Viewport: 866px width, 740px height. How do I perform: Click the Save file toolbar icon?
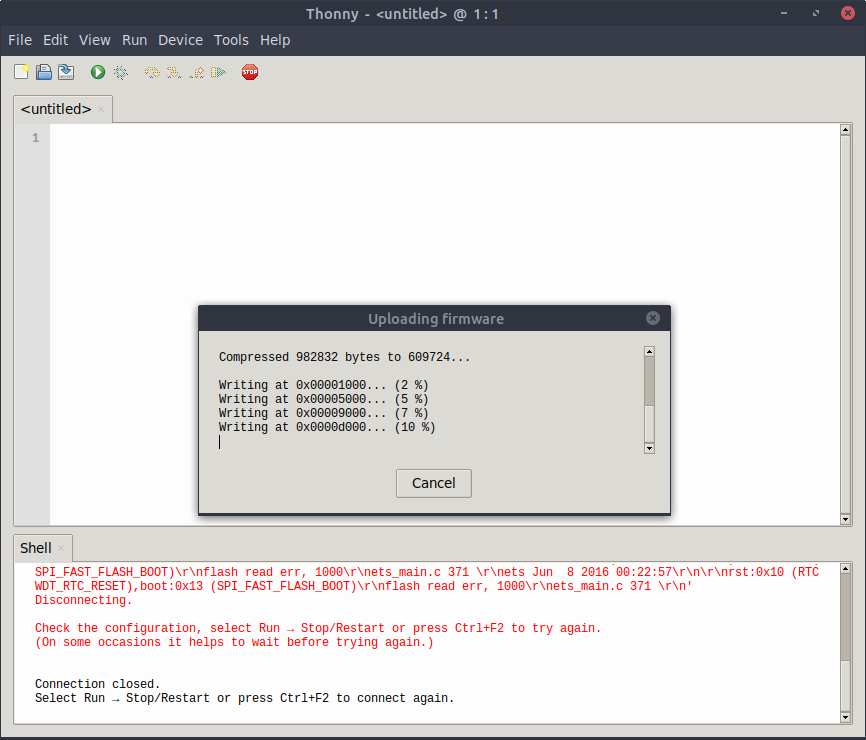coord(66,72)
